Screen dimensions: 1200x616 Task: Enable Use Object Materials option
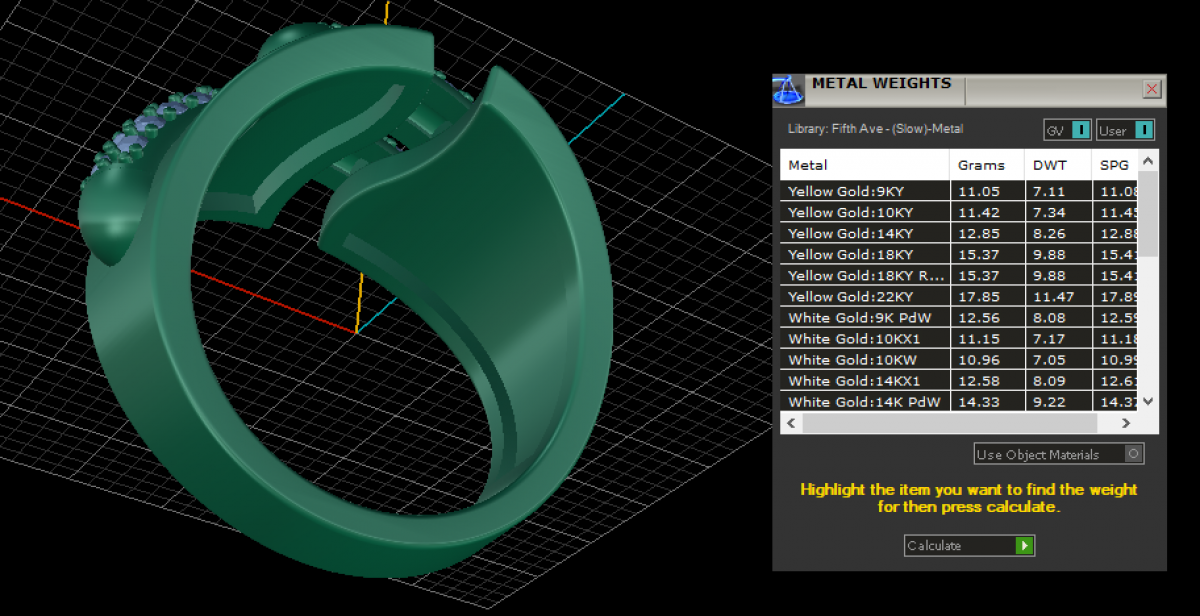tap(1132, 454)
